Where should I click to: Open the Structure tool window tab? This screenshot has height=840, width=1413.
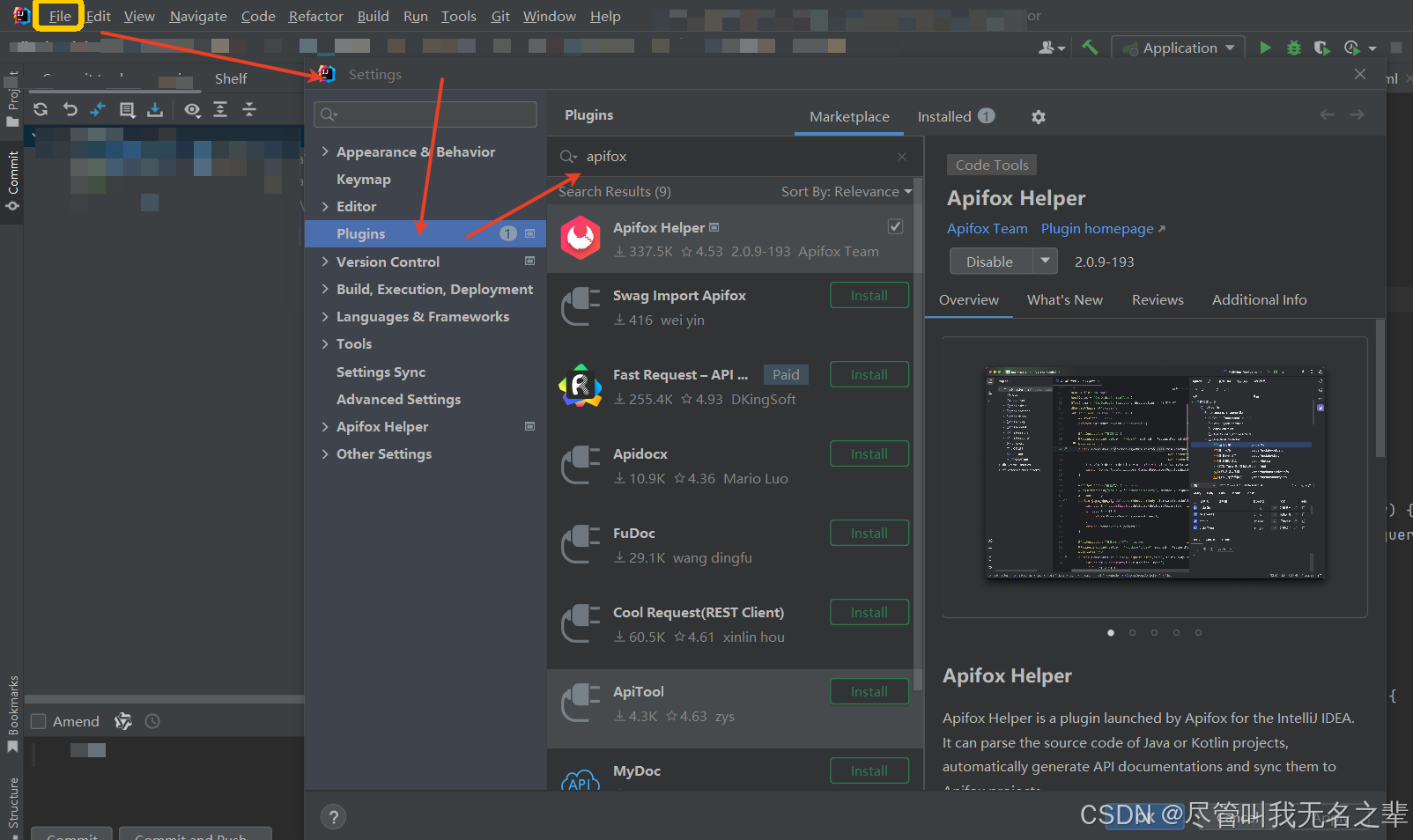tap(12, 803)
